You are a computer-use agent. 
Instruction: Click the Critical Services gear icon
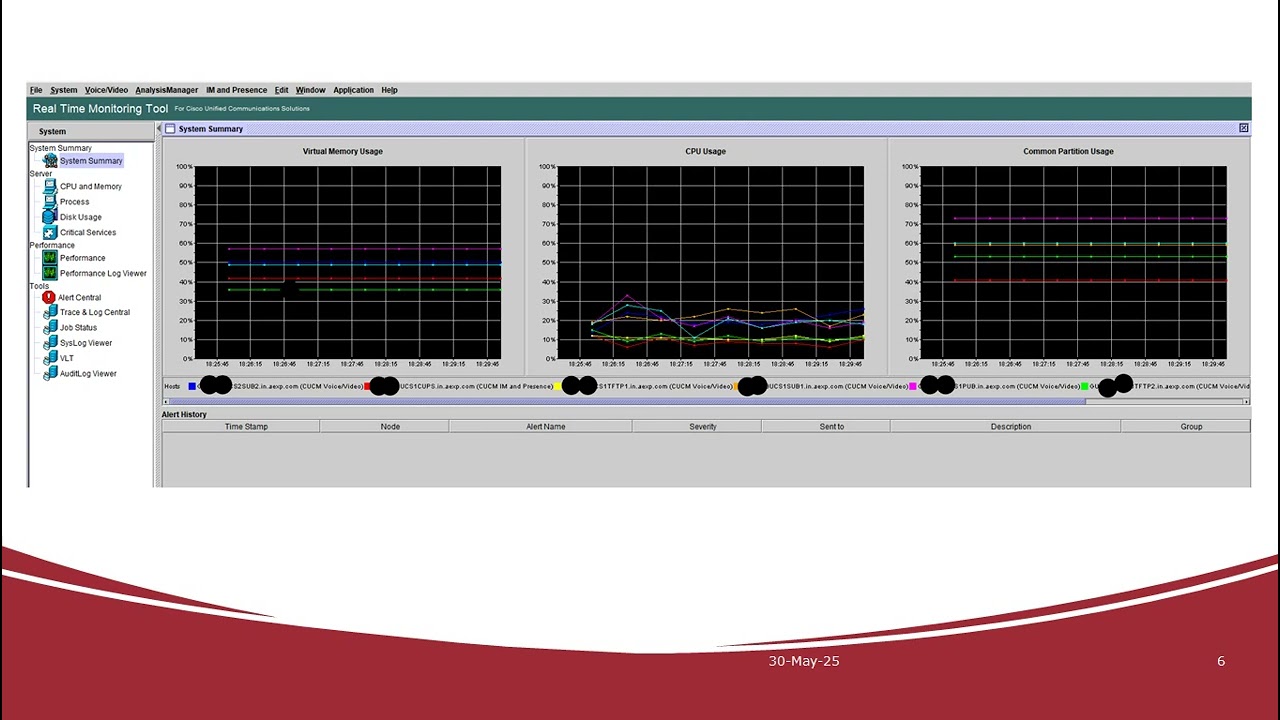click(50, 232)
